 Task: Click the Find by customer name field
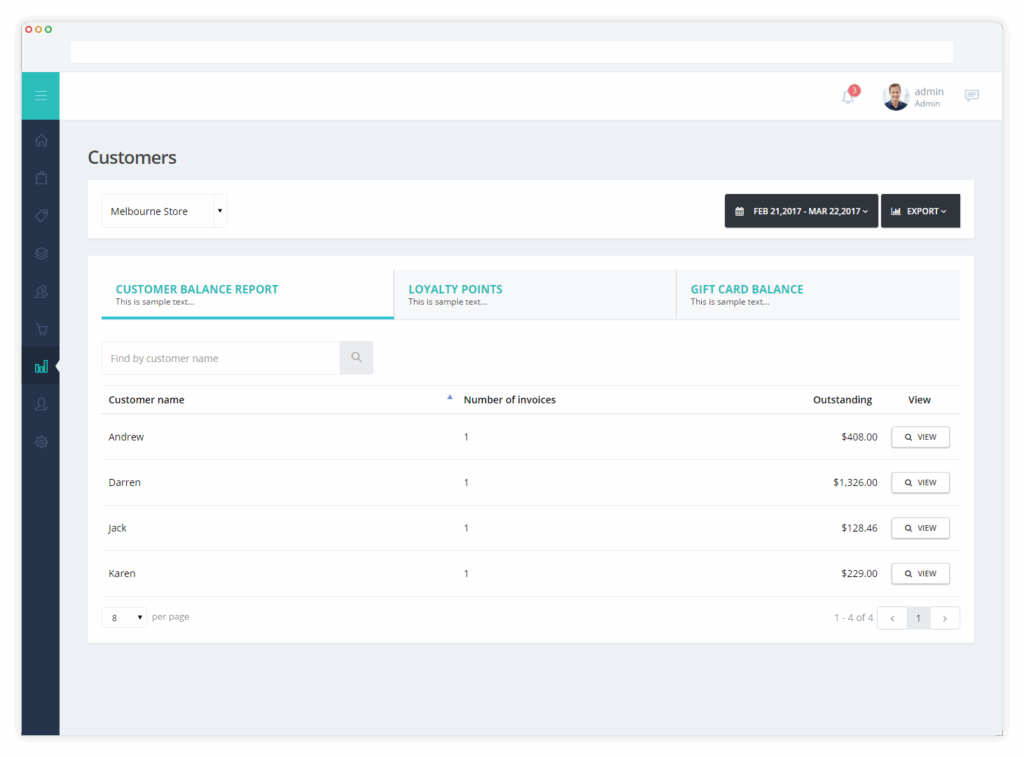point(221,358)
